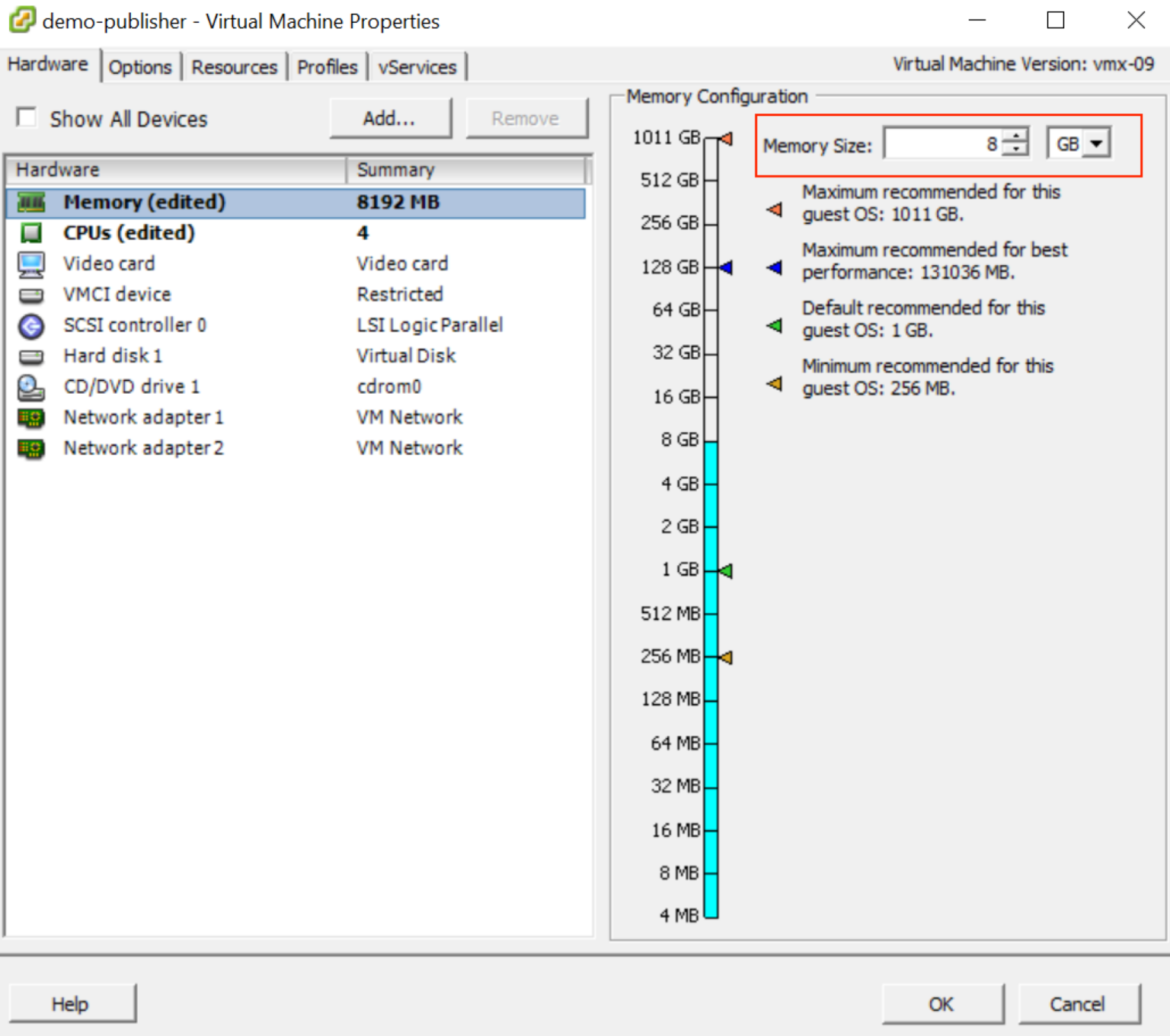The width and height of the screenshot is (1170, 1036).
Task: Open the GB unit dropdown
Action: (x=1095, y=142)
